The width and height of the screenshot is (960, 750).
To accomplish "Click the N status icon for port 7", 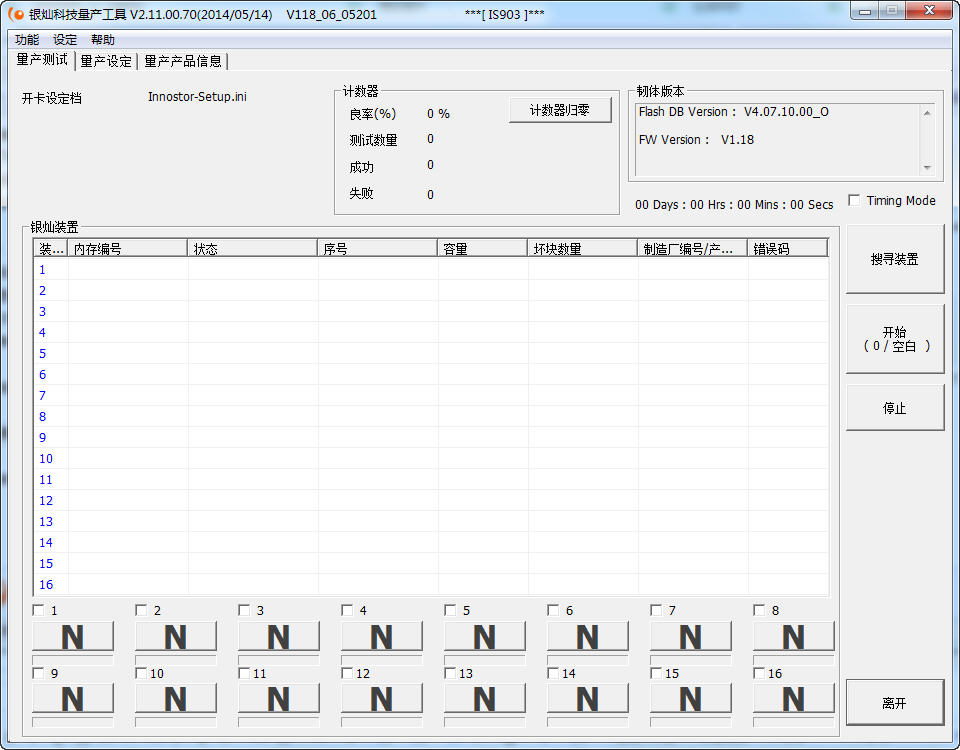I will pyautogui.click(x=691, y=637).
